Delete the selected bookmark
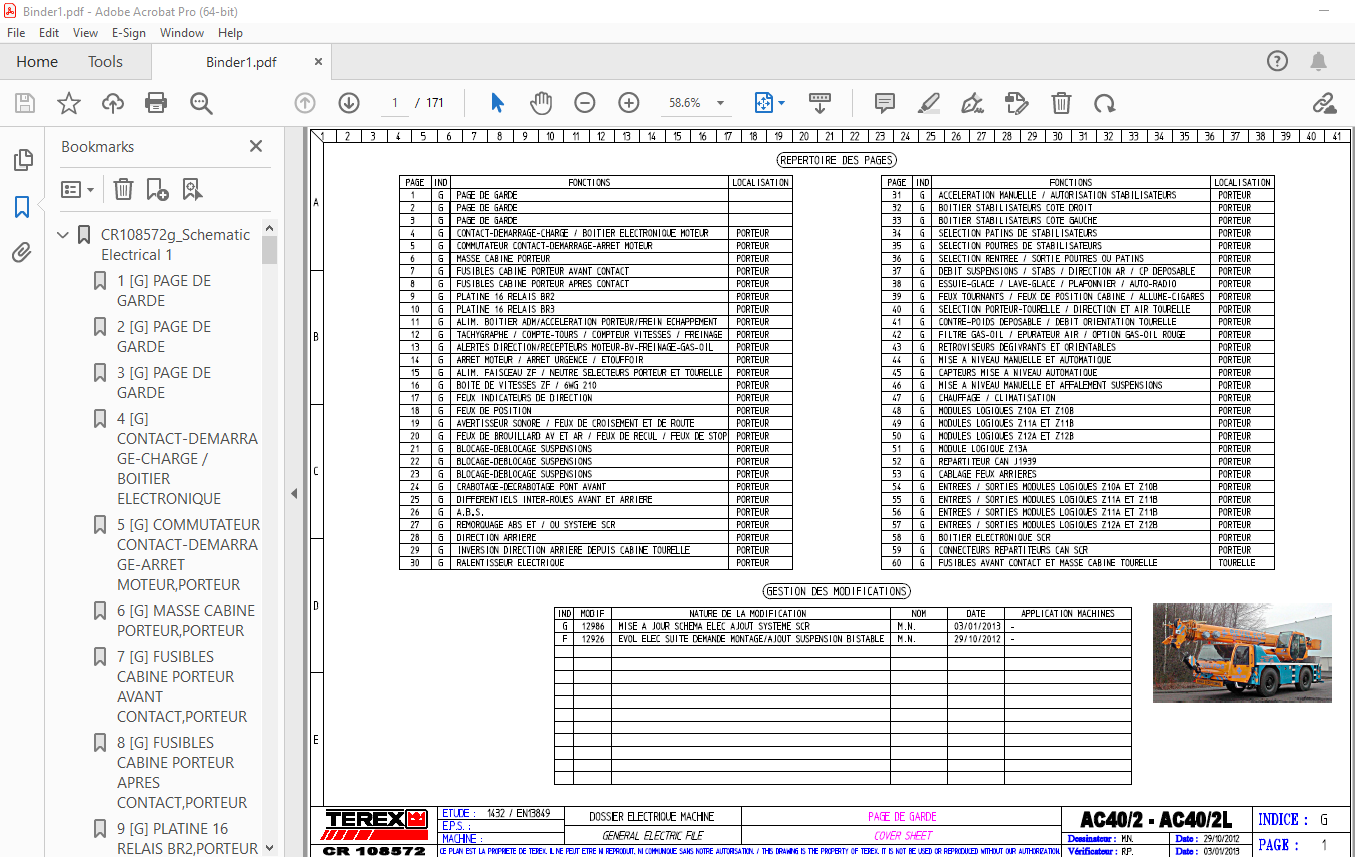This screenshot has width=1355, height=857. click(123, 189)
